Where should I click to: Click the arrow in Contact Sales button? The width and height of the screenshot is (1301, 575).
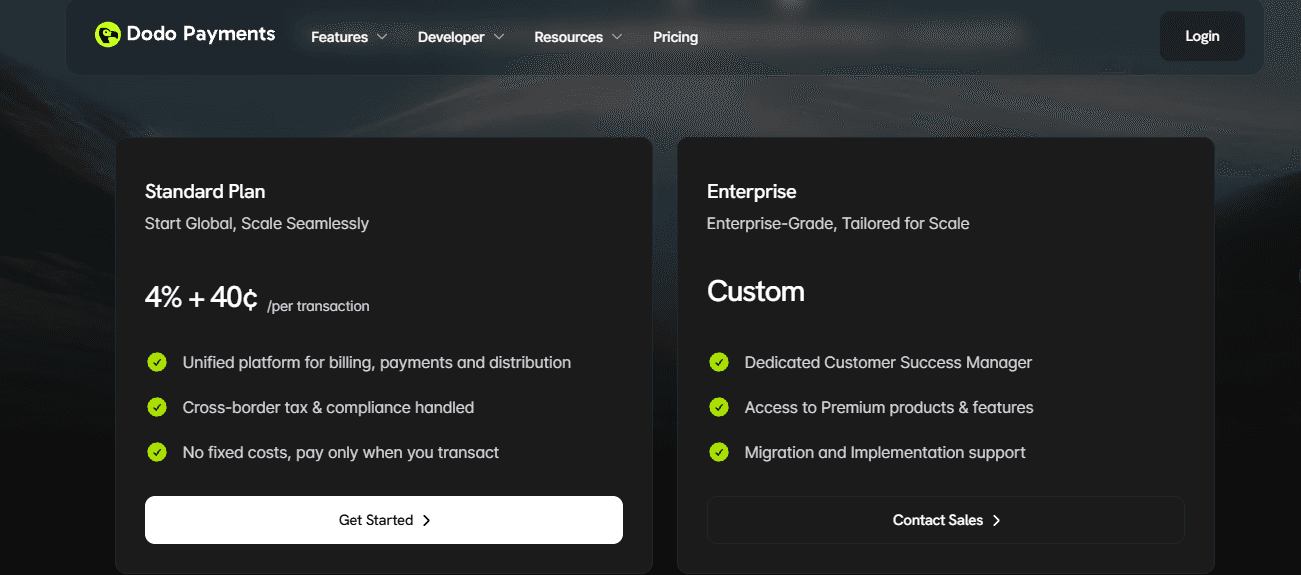pyautogui.click(x=996, y=520)
